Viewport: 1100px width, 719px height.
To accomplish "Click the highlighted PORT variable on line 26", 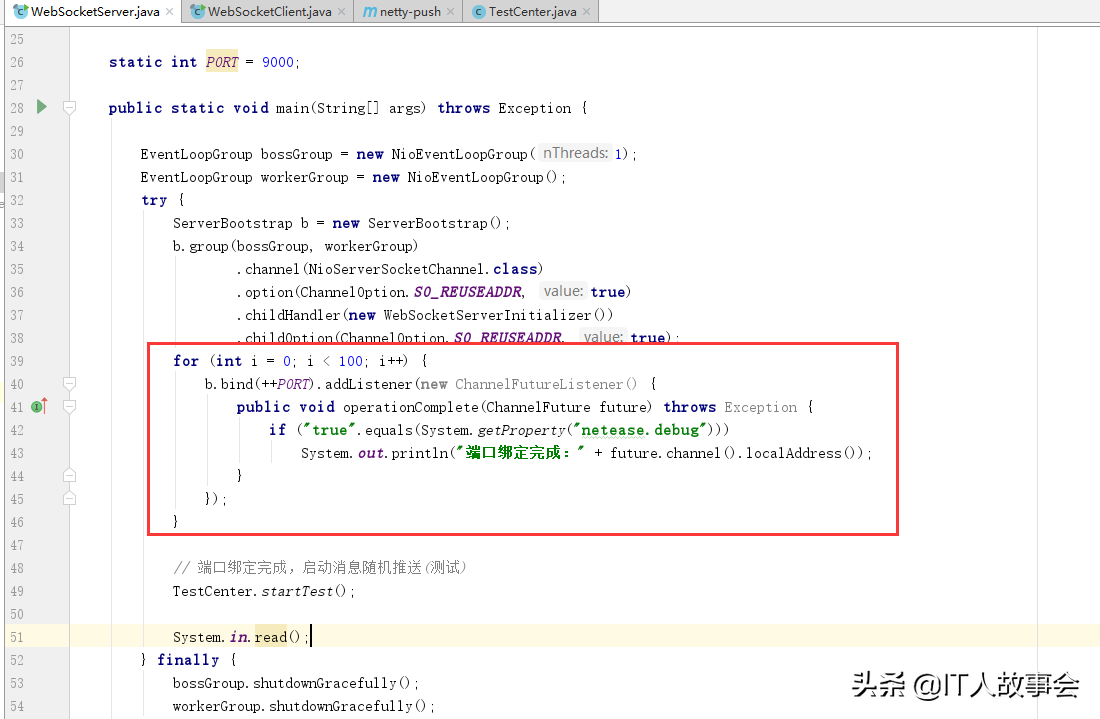I will click(222, 62).
